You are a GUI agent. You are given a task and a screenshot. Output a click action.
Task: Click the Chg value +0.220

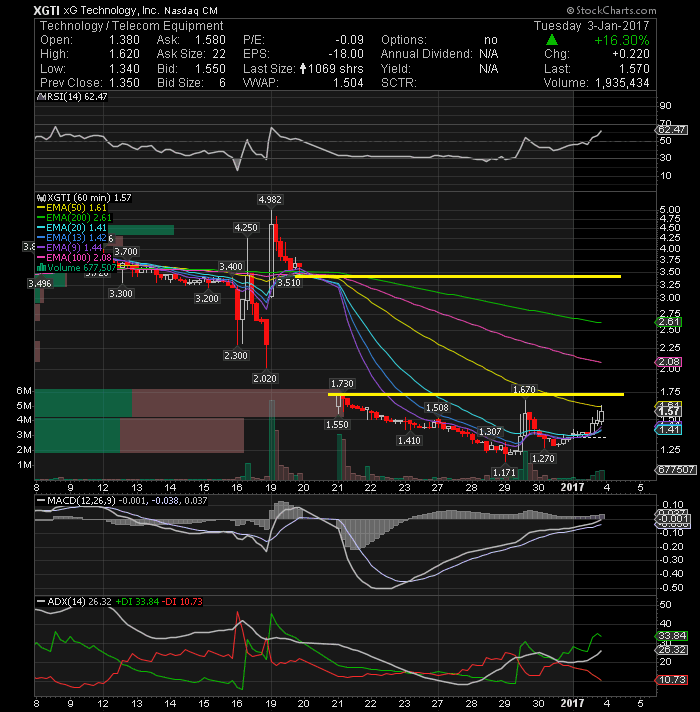[x=631, y=54]
